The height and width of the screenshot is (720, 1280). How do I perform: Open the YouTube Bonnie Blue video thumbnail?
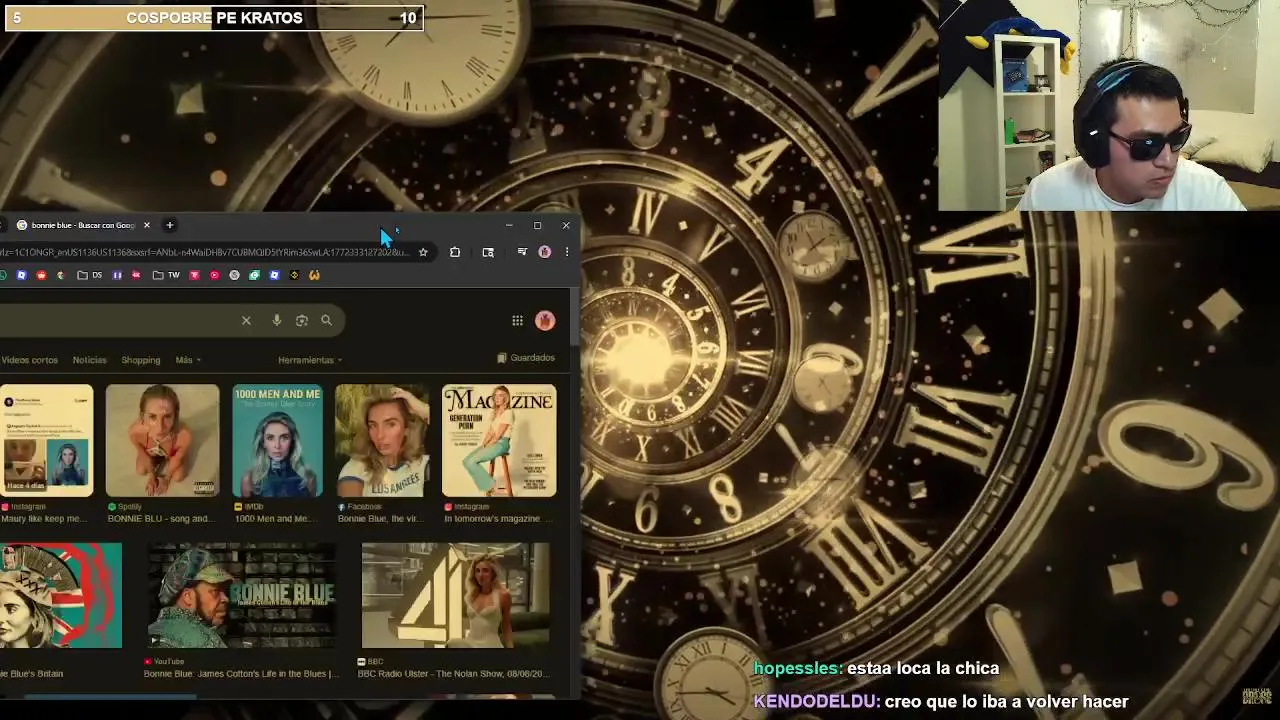(x=241, y=596)
